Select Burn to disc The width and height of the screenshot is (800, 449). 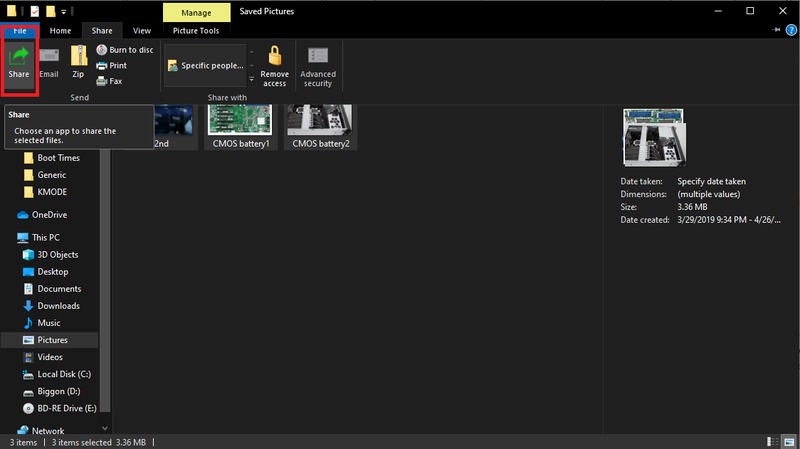(124, 50)
